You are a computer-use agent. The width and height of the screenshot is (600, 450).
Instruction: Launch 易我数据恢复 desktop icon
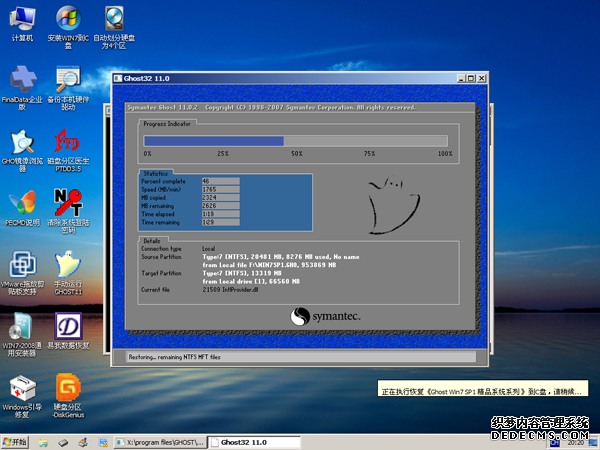pyautogui.click(x=68, y=331)
